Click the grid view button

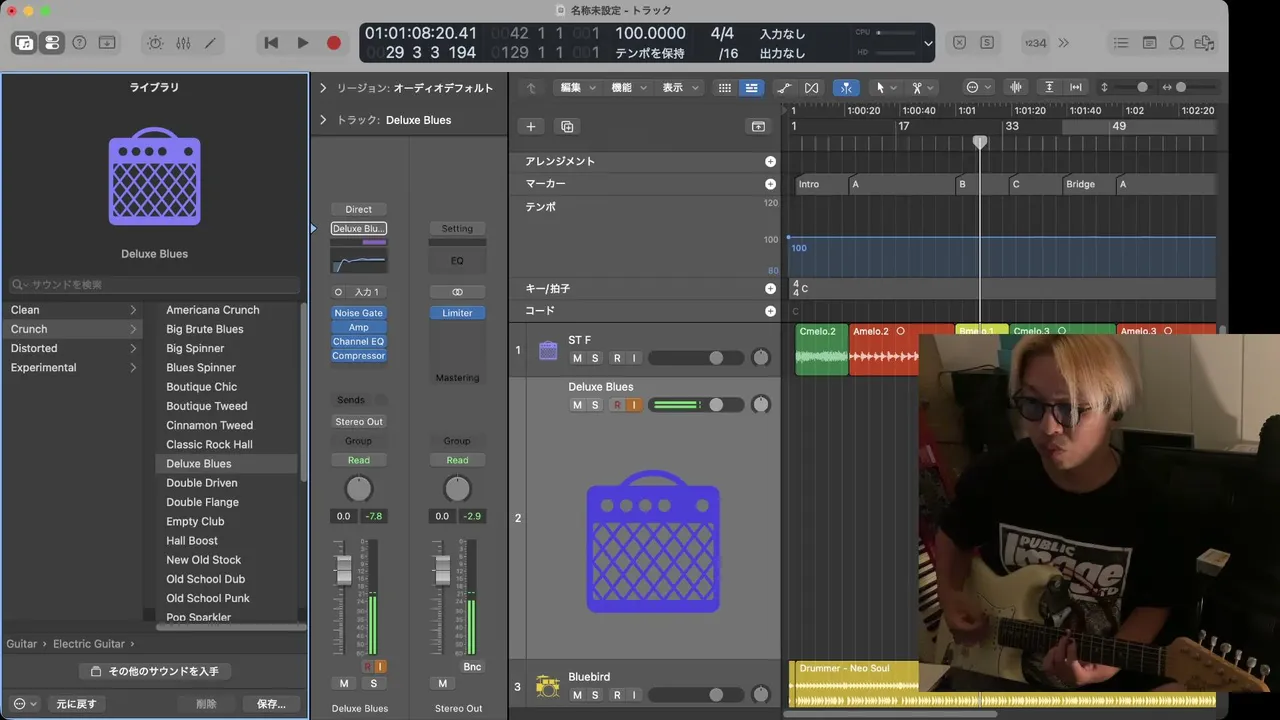pyautogui.click(x=725, y=88)
